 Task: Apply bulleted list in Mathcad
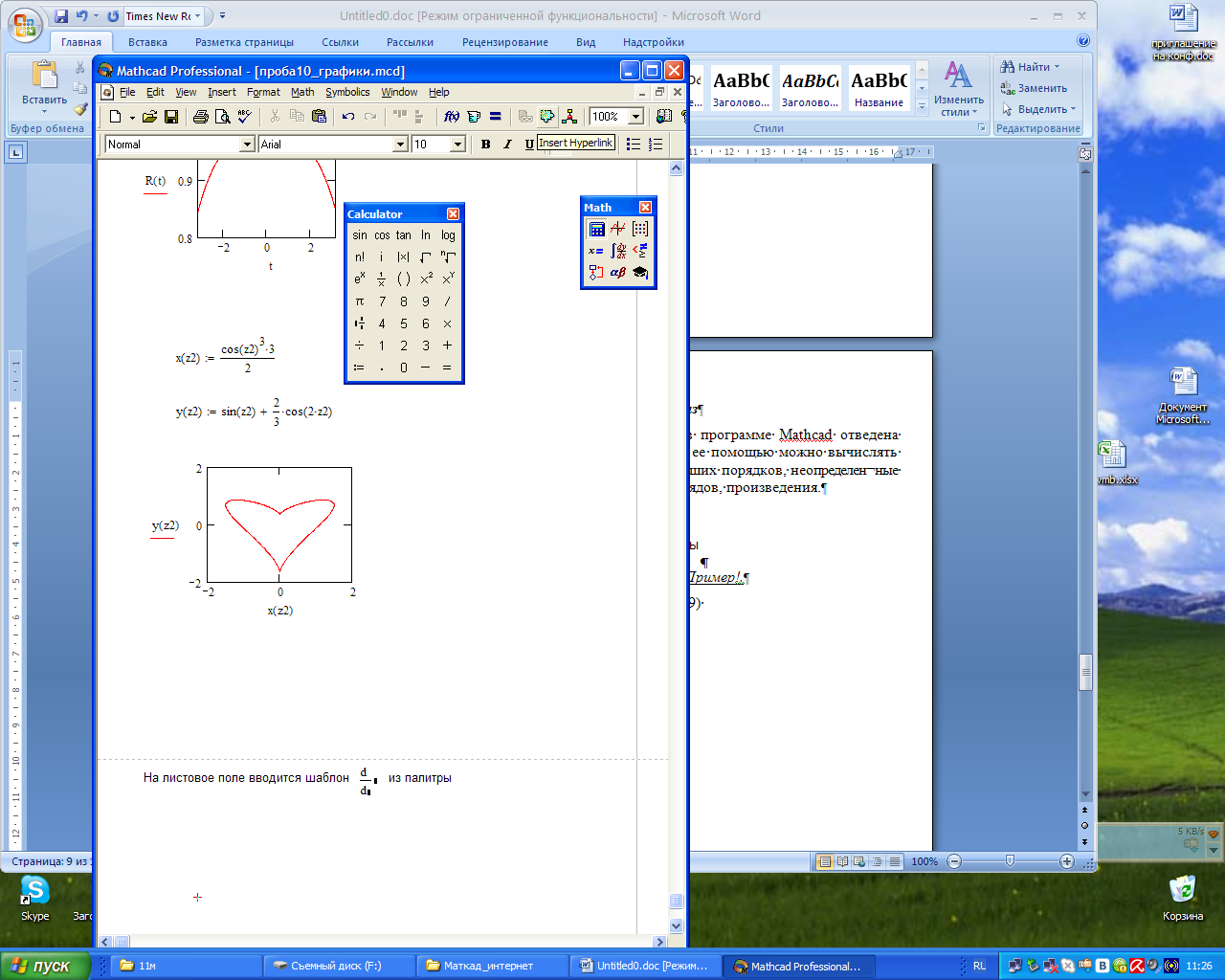pyautogui.click(x=633, y=145)
